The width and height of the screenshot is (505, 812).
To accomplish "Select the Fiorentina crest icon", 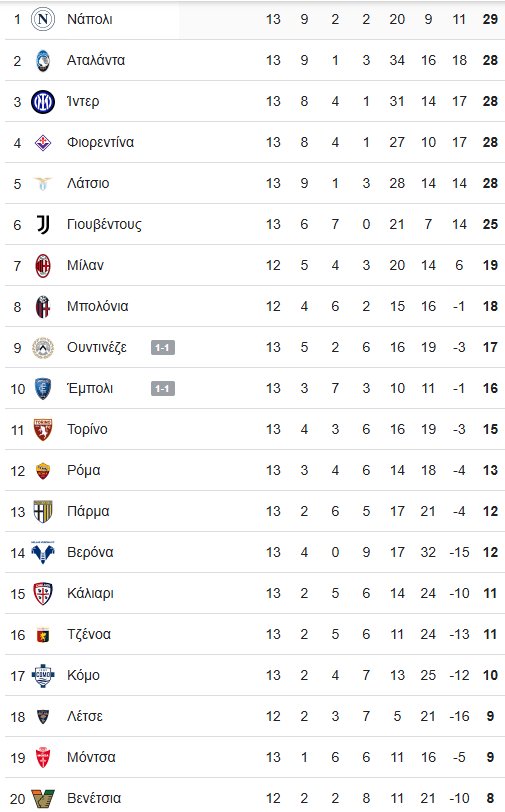I will (43, 142).
